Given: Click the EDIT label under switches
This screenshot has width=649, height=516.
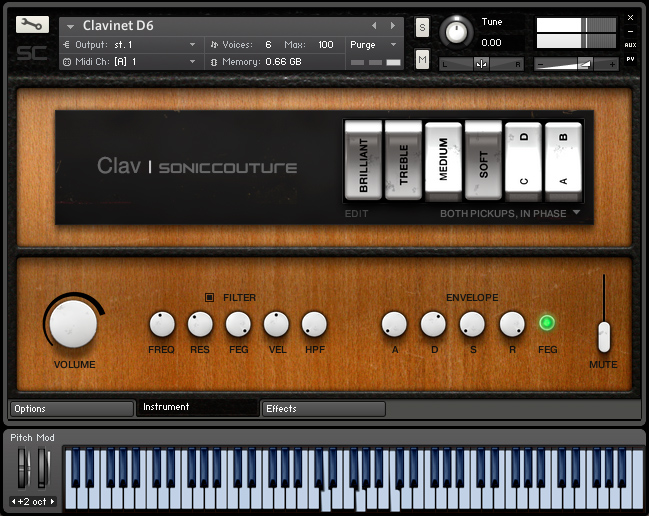Looking at the screenshot, I should [x=356, y=214].
